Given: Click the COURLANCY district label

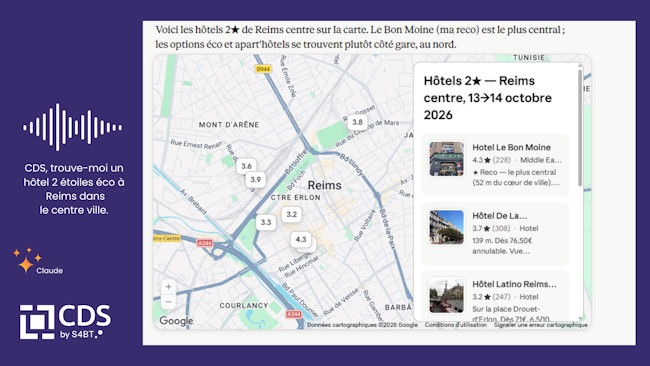Looking at the screenshot, I should click(x=244, y=305).
